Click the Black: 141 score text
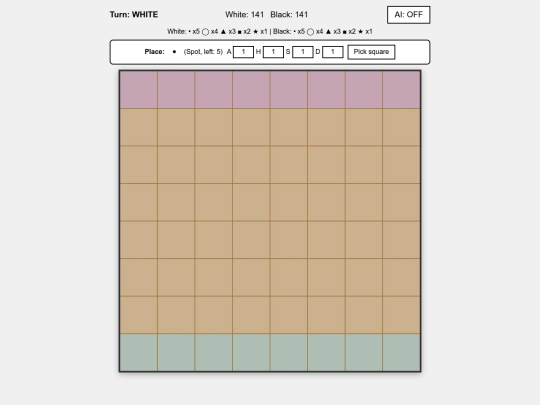The height and width of the screenshot is (405, 540). point(289,14)
